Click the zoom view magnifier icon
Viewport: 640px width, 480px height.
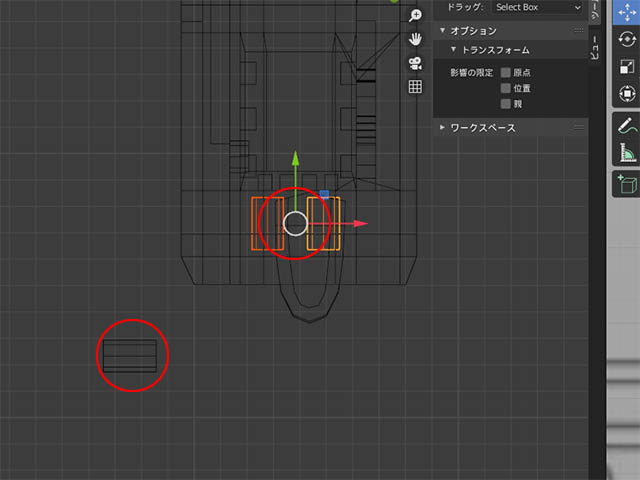click(415, 16)
